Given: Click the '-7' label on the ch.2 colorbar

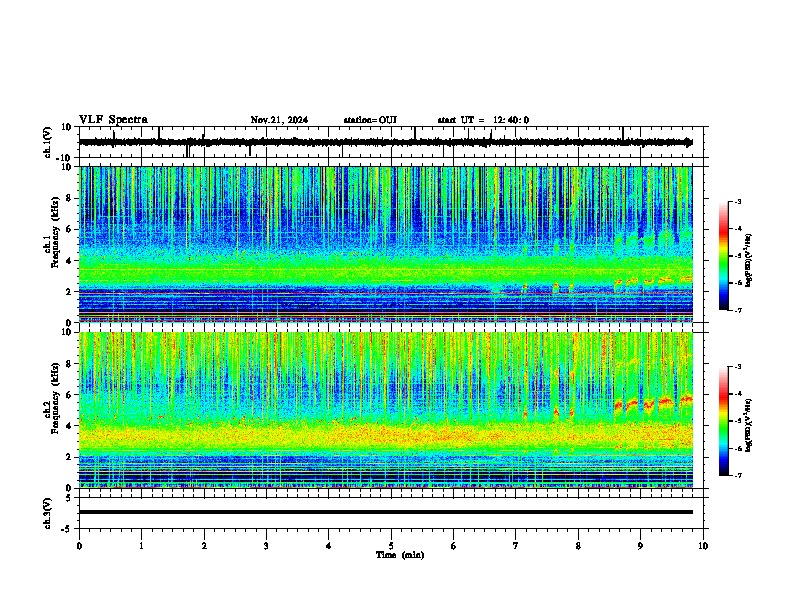Looking at the screenshot, I should [x=737, y=475].
